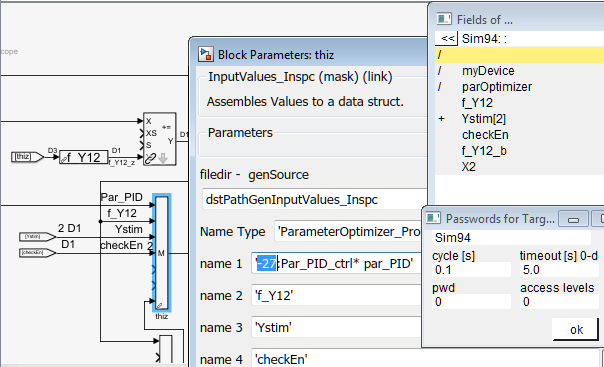Click the timeout [s] input field
The width and height of the screenshot is (604, 367).
click(x=559, y=270)
